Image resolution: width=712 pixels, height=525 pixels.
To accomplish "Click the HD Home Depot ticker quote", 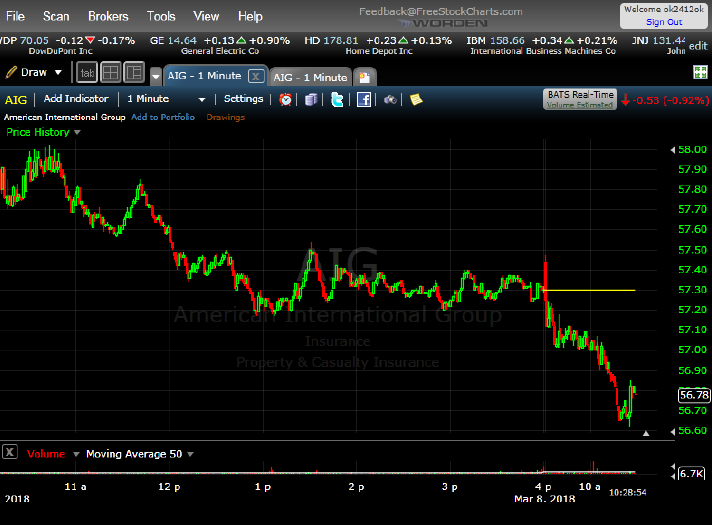I will 378,45.
